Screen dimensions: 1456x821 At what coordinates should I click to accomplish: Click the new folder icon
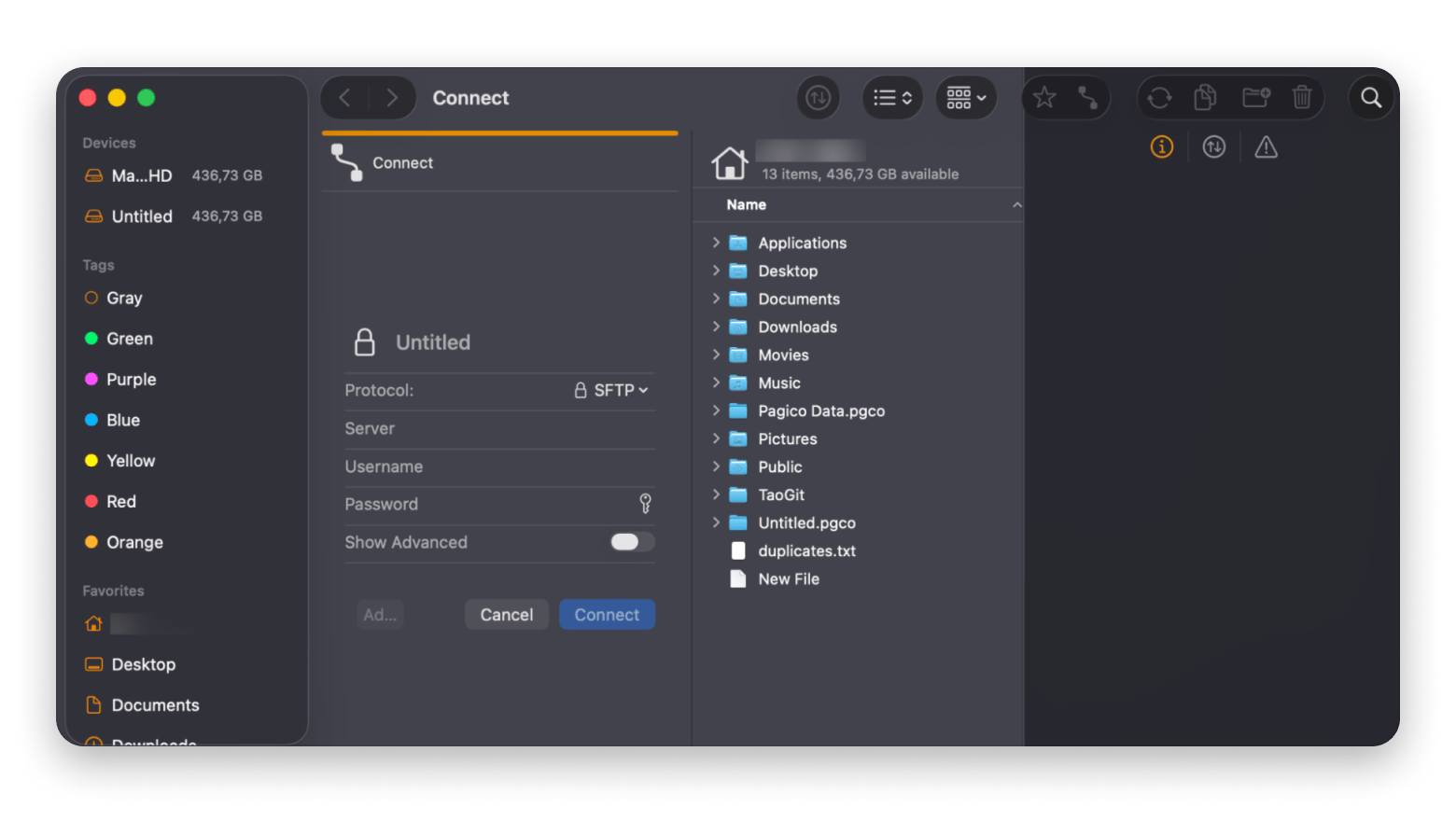pyautogui.click(x=1256, y=98)
